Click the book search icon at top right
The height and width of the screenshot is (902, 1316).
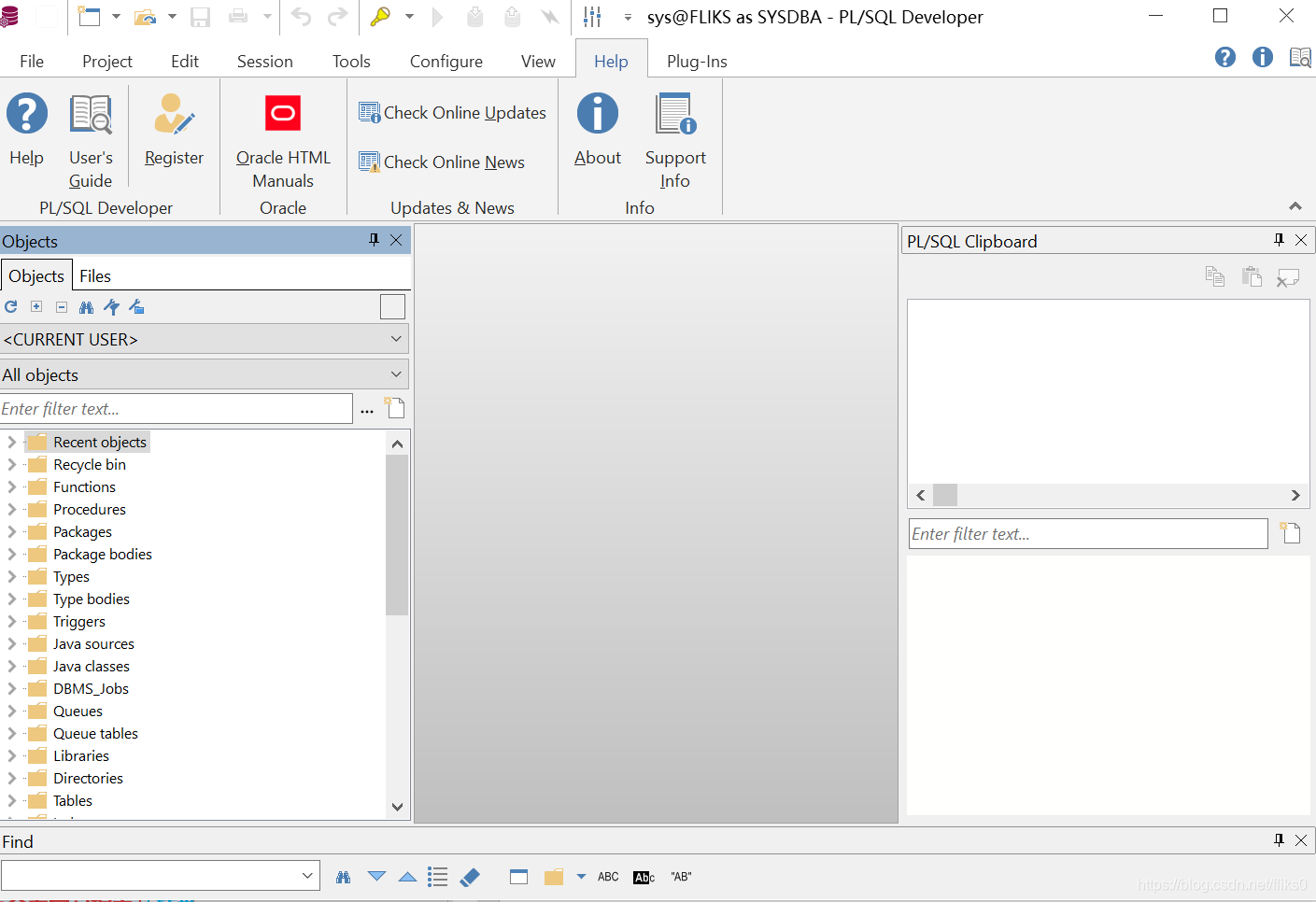(x=1300, y=57)
